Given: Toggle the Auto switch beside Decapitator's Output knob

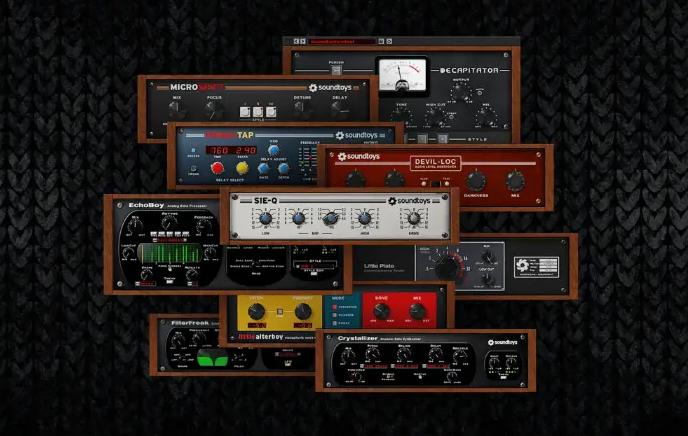Looking at the screenshot, I should coord(480,93).
